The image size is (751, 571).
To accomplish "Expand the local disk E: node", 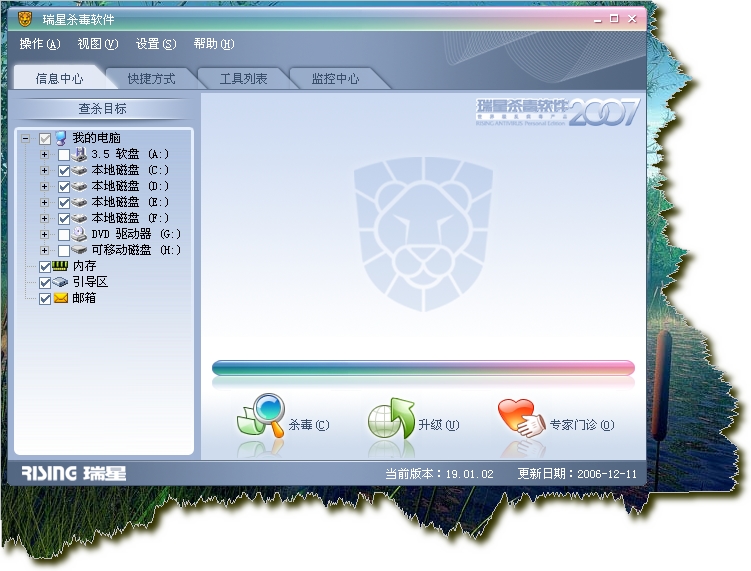I will 45,202.
